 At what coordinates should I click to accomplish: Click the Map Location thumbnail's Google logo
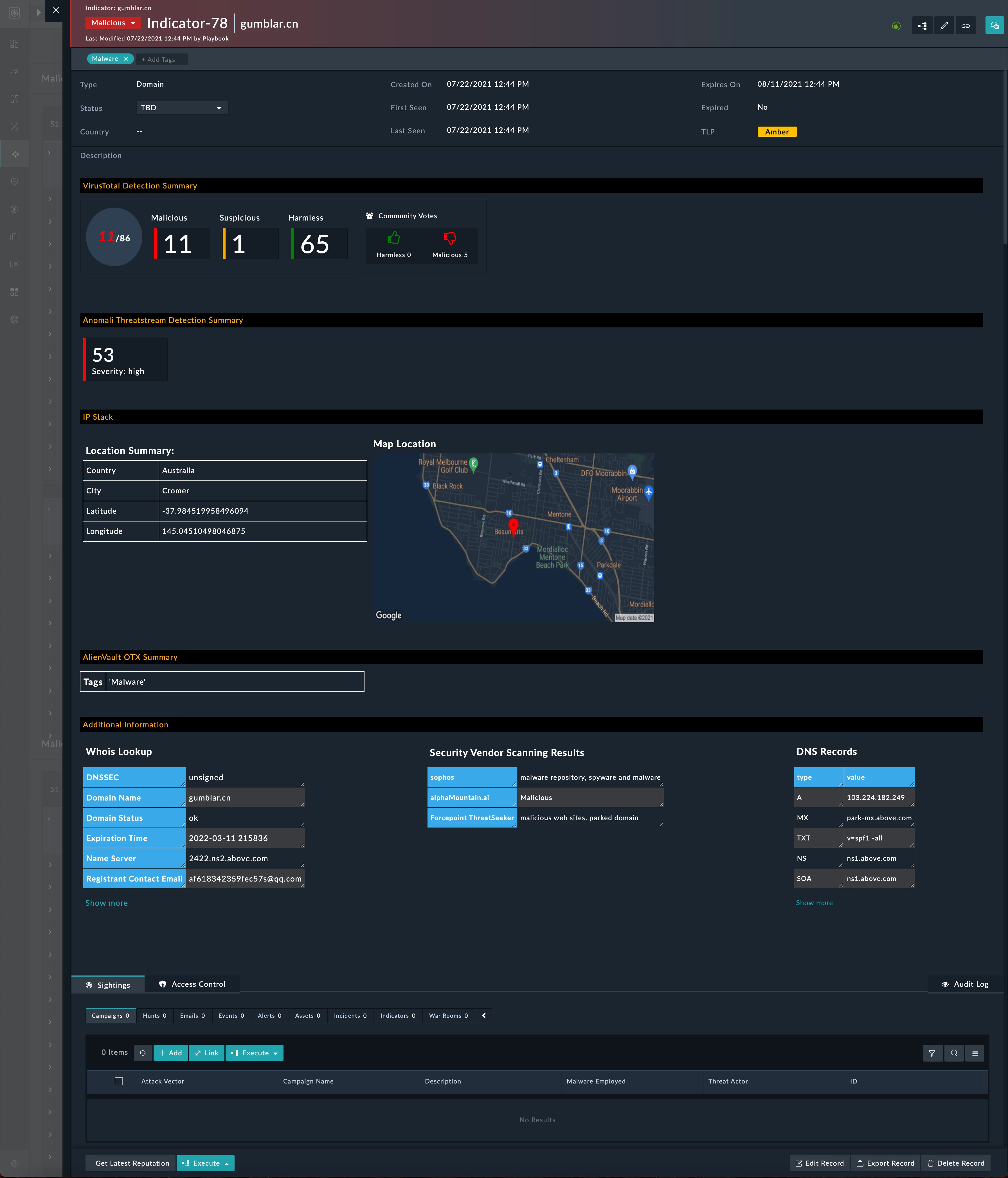tap(389, 615)
